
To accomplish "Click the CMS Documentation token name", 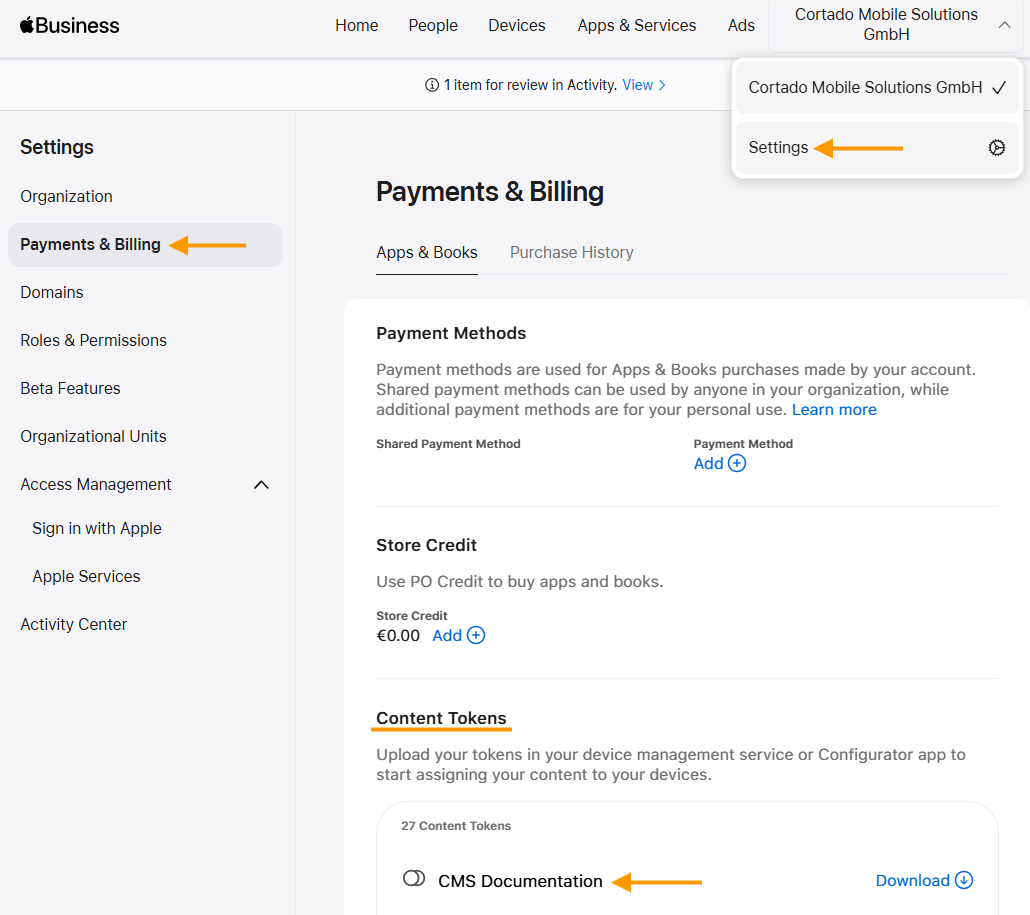I will coord(520,882).
